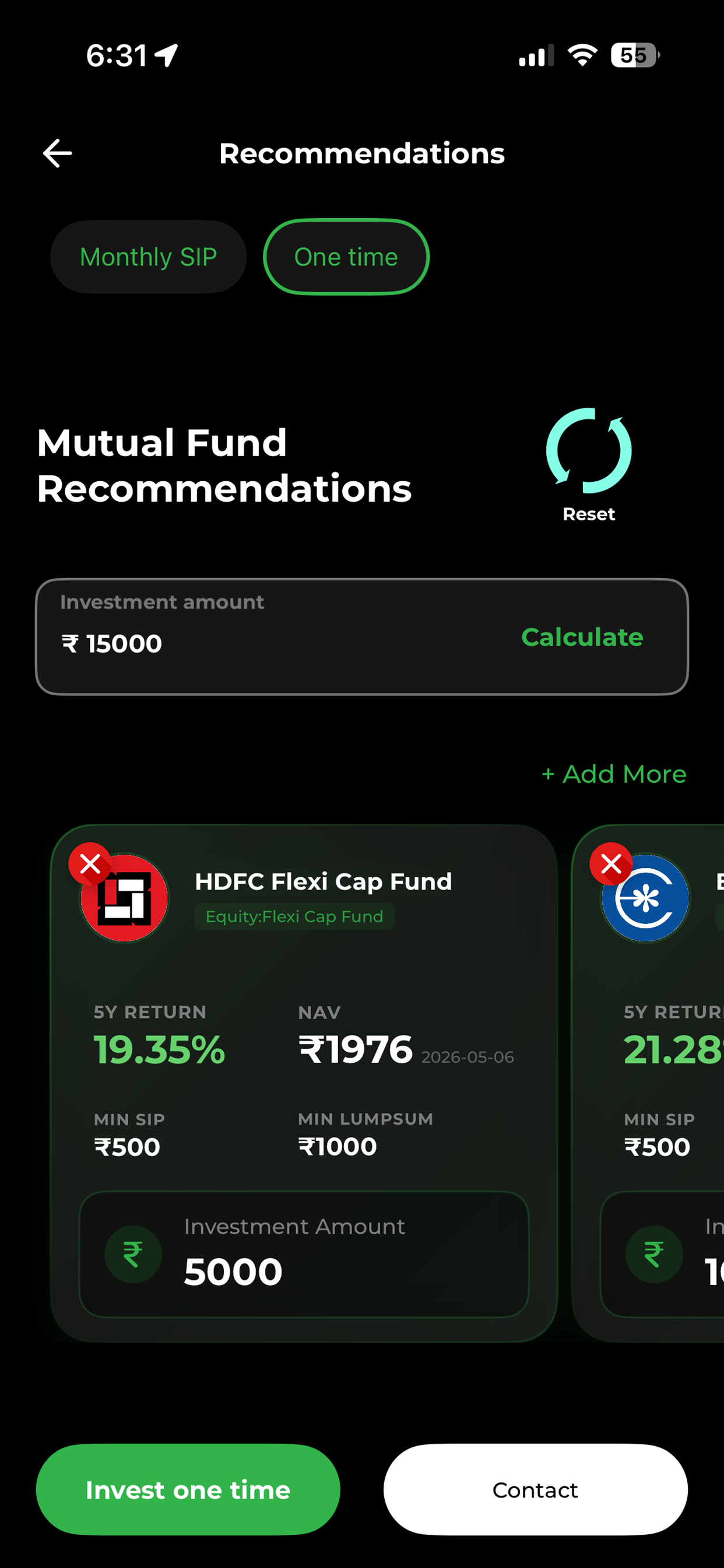Screen dimensions: 724x1568
Task: Remove the second fund card with red X
Action: (x=611, y=863)
